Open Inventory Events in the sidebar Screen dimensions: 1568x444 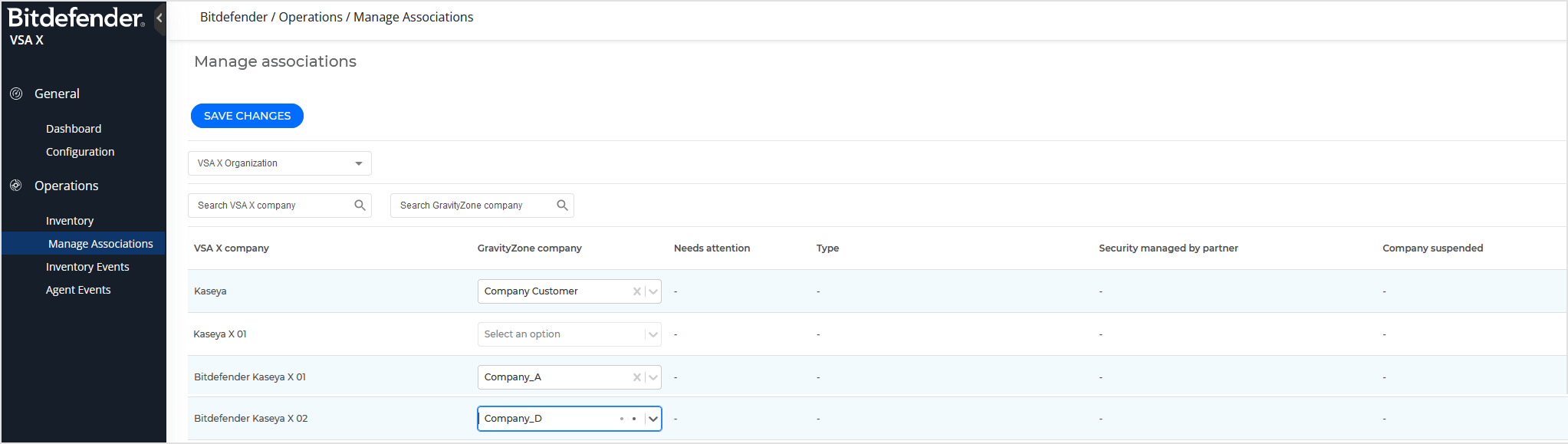point(87,267)
